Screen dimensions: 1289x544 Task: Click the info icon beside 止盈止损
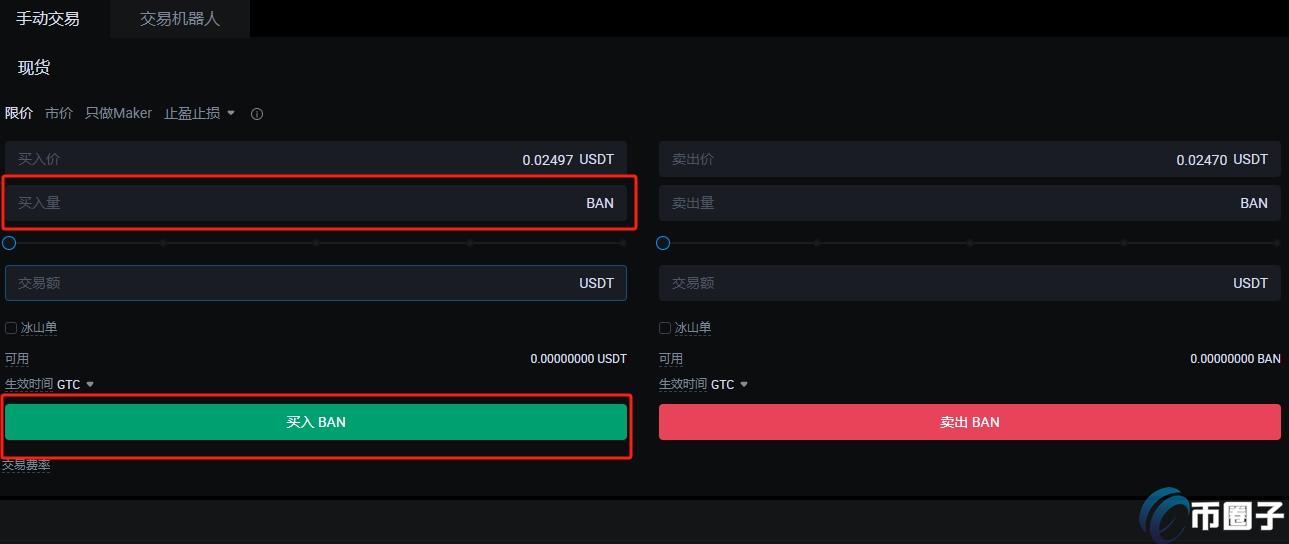(257, 114)
